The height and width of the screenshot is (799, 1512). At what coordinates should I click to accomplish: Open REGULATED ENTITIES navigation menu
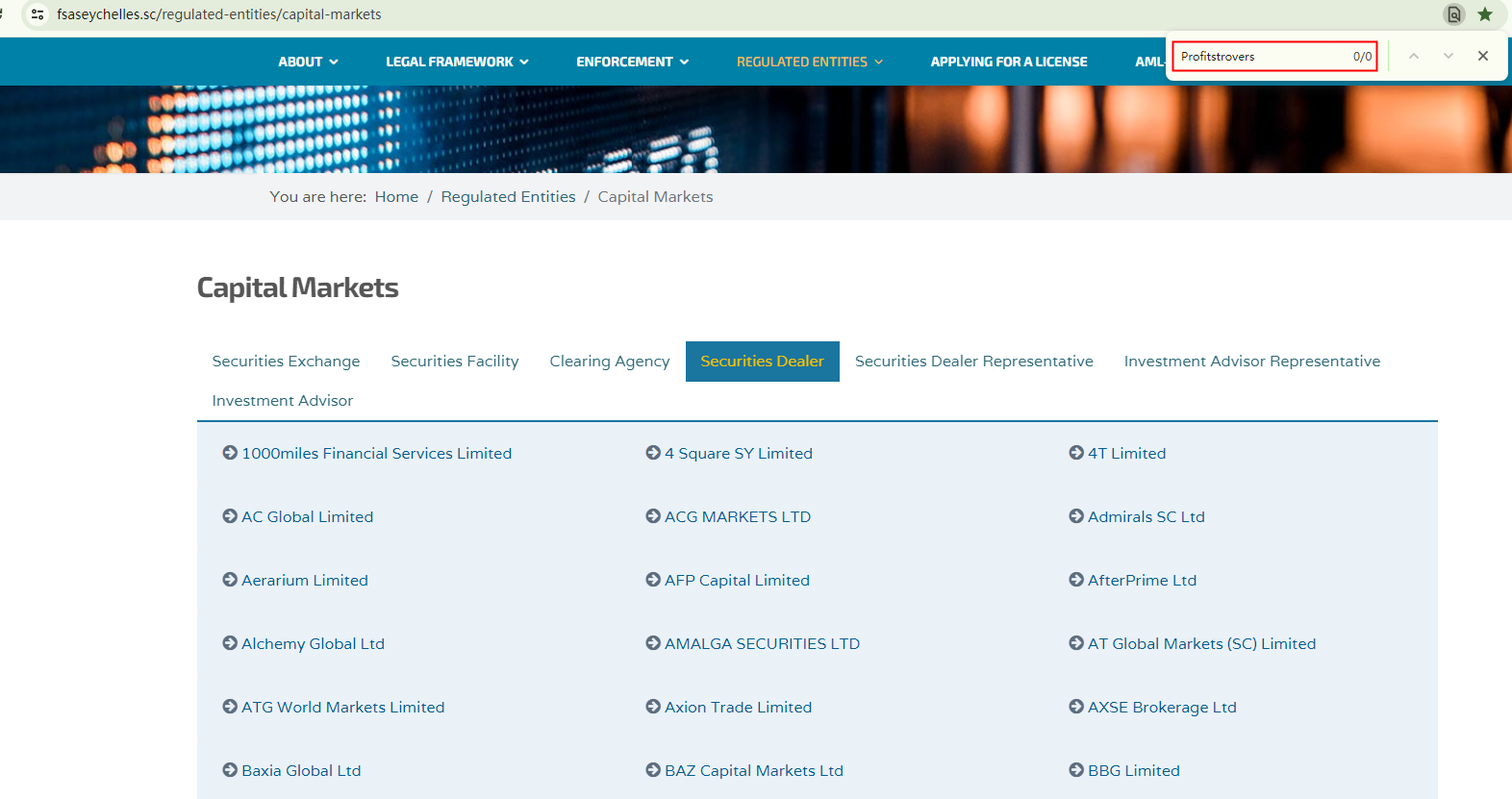809,62
